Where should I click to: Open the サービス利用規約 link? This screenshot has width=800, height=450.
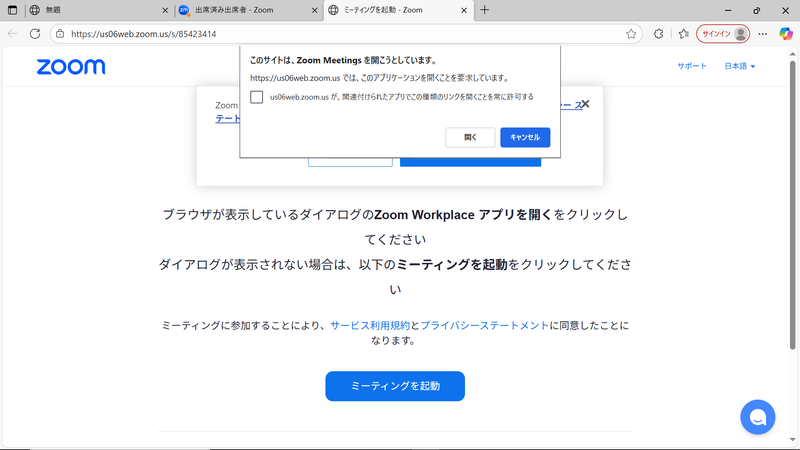pos(370,326)
